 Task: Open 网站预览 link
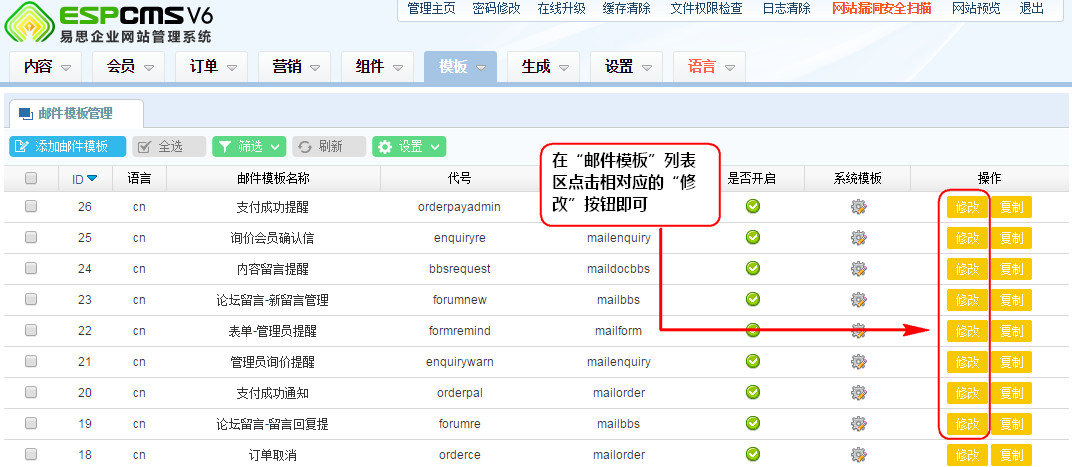pos(976,9)
